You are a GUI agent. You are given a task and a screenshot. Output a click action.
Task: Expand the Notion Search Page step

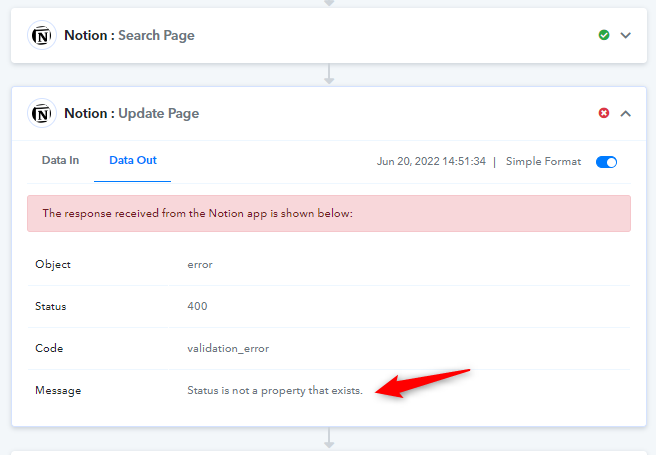[625, 36]
